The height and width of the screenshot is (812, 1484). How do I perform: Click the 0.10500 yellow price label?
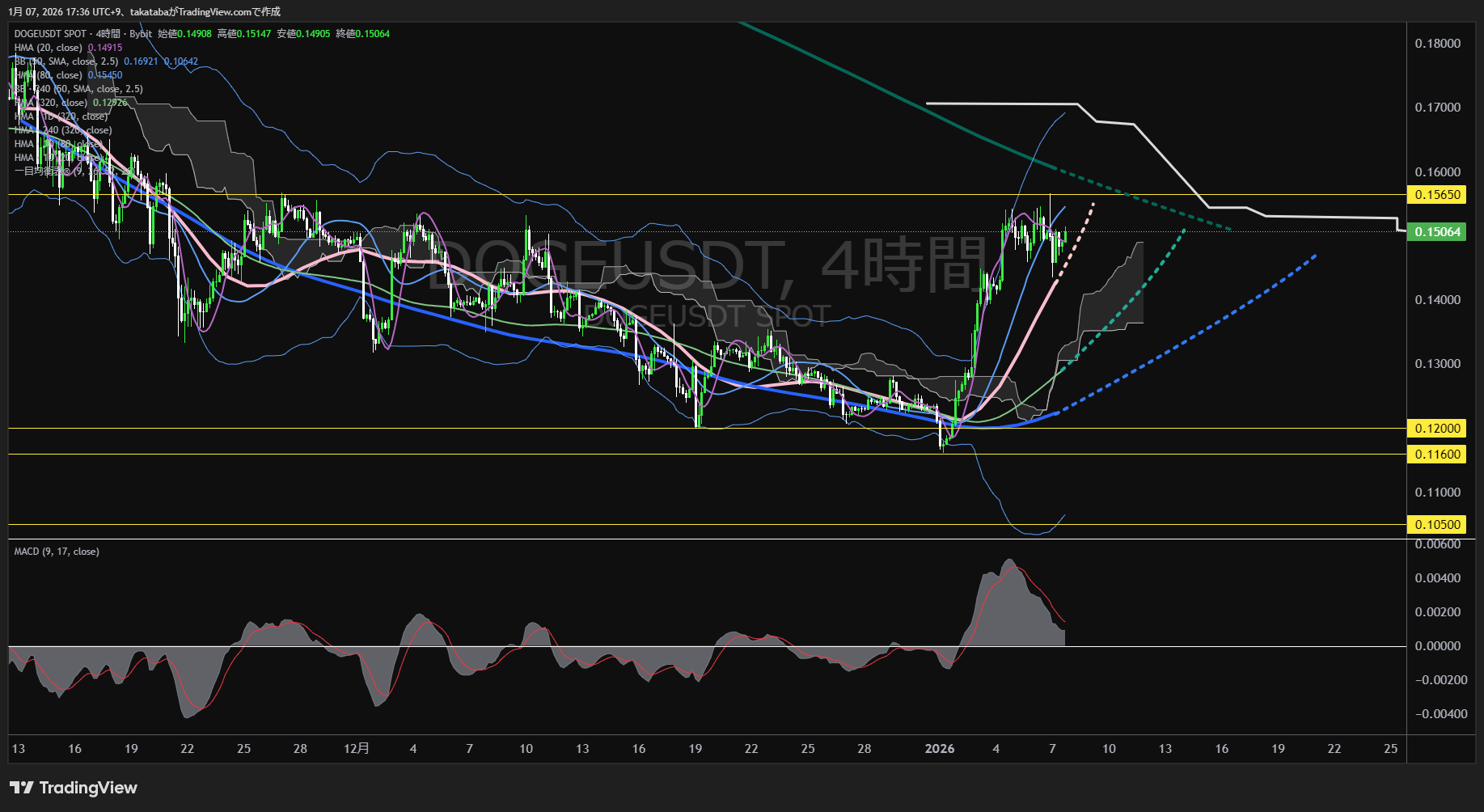(1437, 525)
